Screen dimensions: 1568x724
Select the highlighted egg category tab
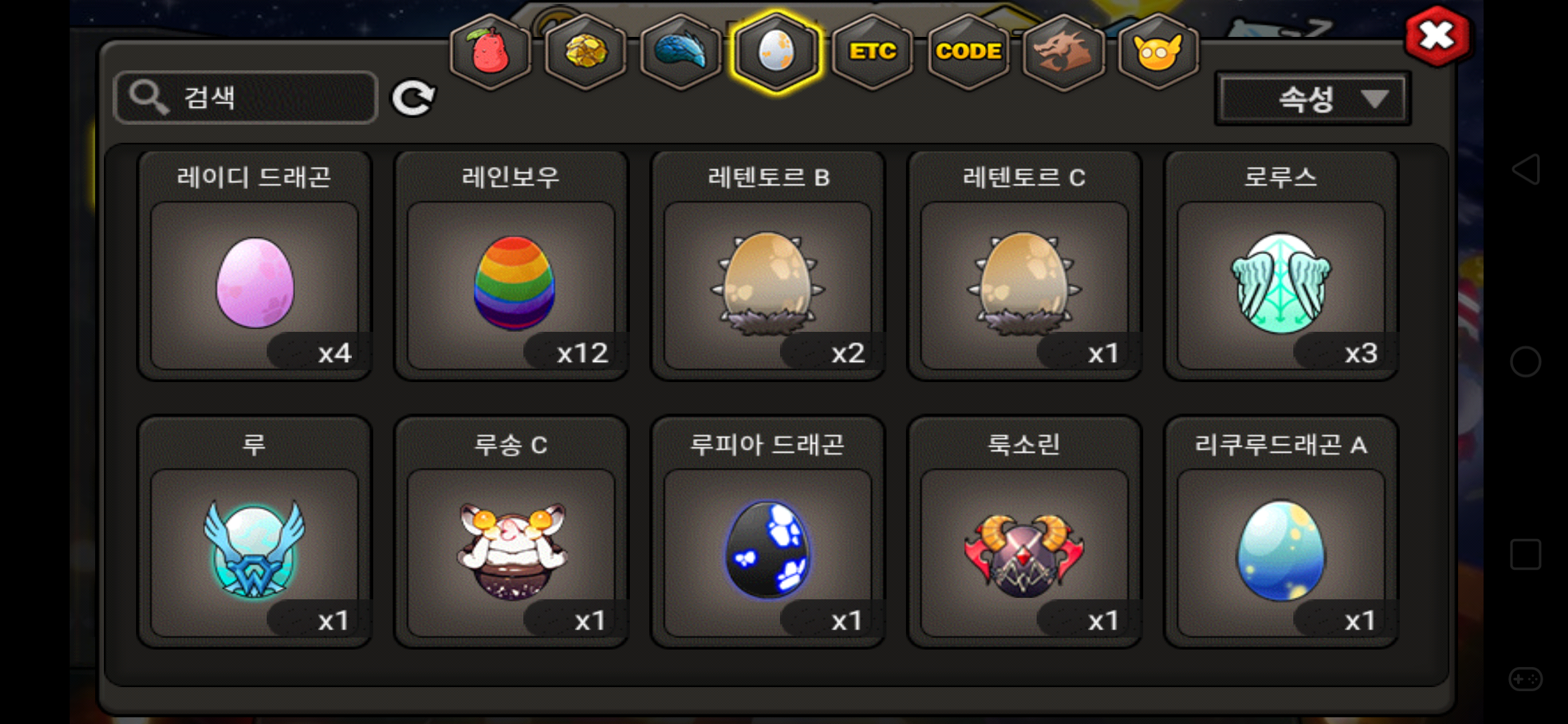pos(776,52)
